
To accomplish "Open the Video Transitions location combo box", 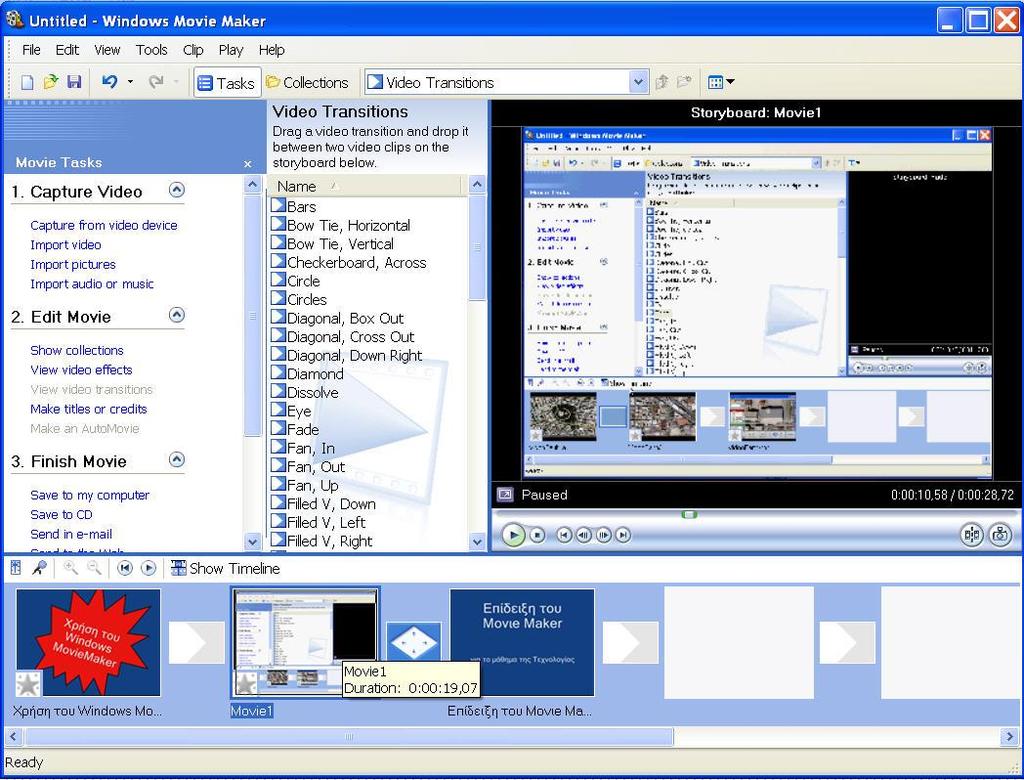I will pyautogui.click(x=506, y=82).
